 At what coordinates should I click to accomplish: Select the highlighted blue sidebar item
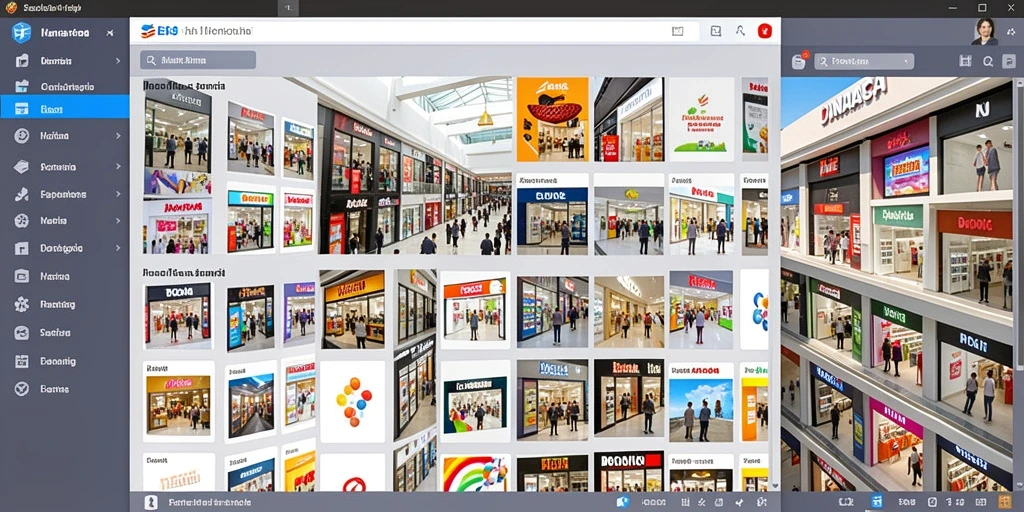tap(65, 107)
